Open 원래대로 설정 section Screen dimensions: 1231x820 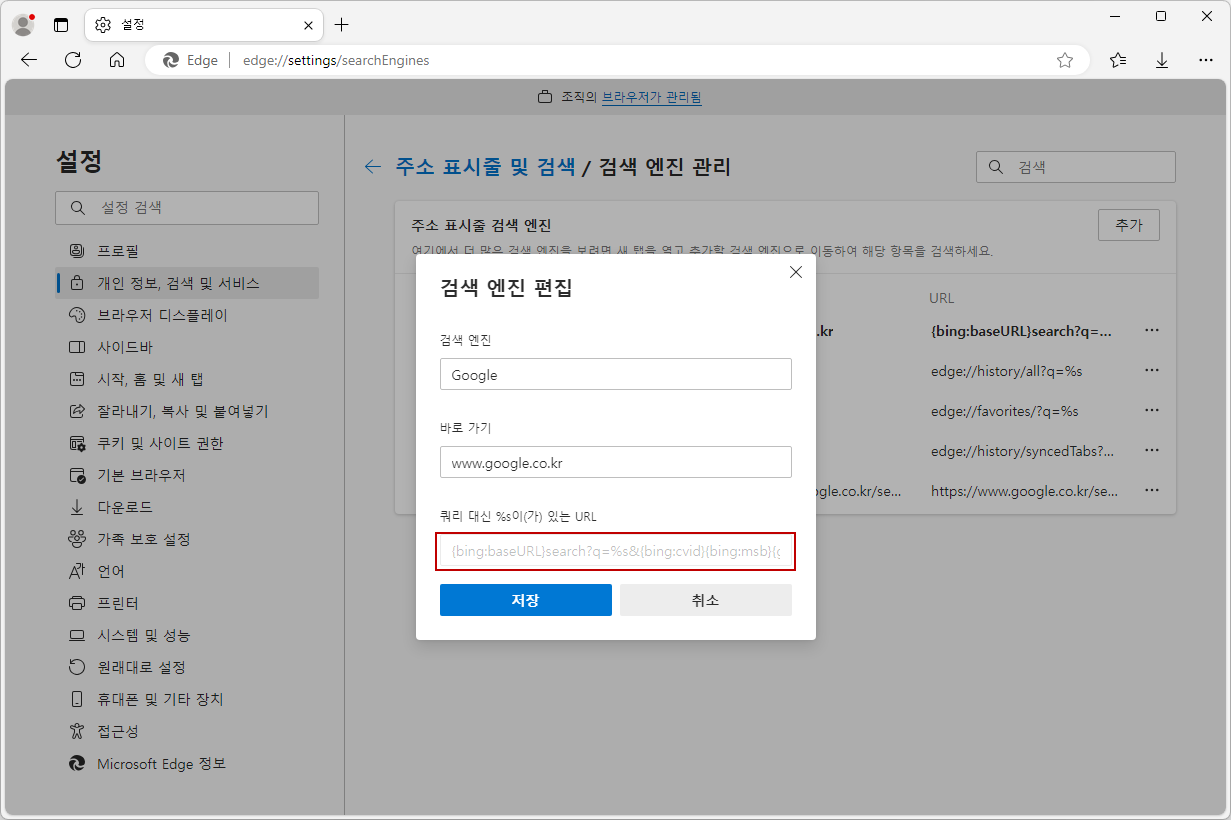point(187,667)
